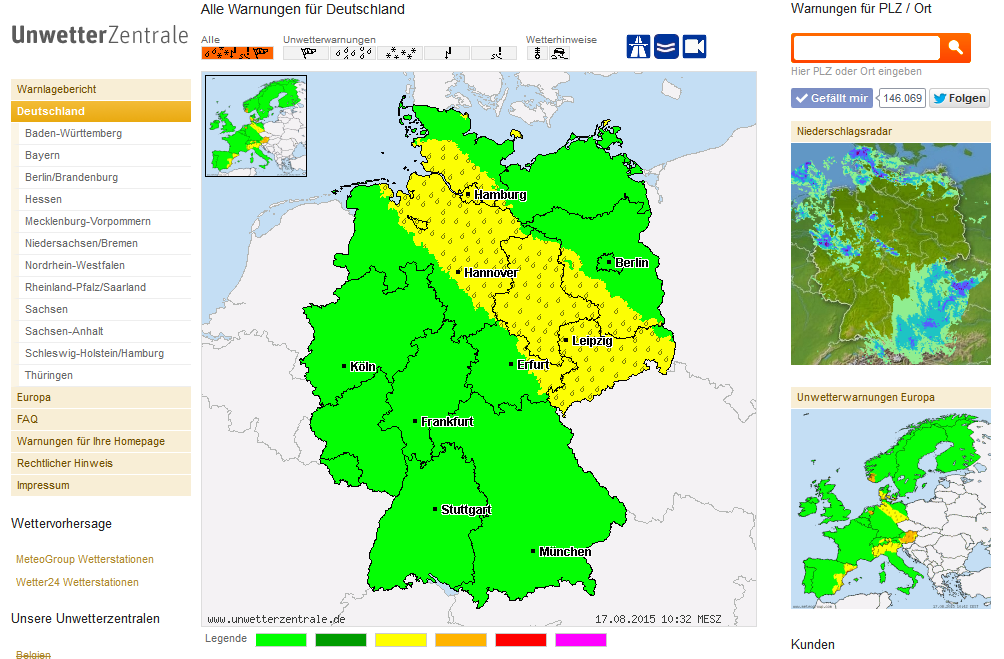Select the Alle warnings filter icon
This screenshot has width=1004, height=659.
(x=238, y=53)
